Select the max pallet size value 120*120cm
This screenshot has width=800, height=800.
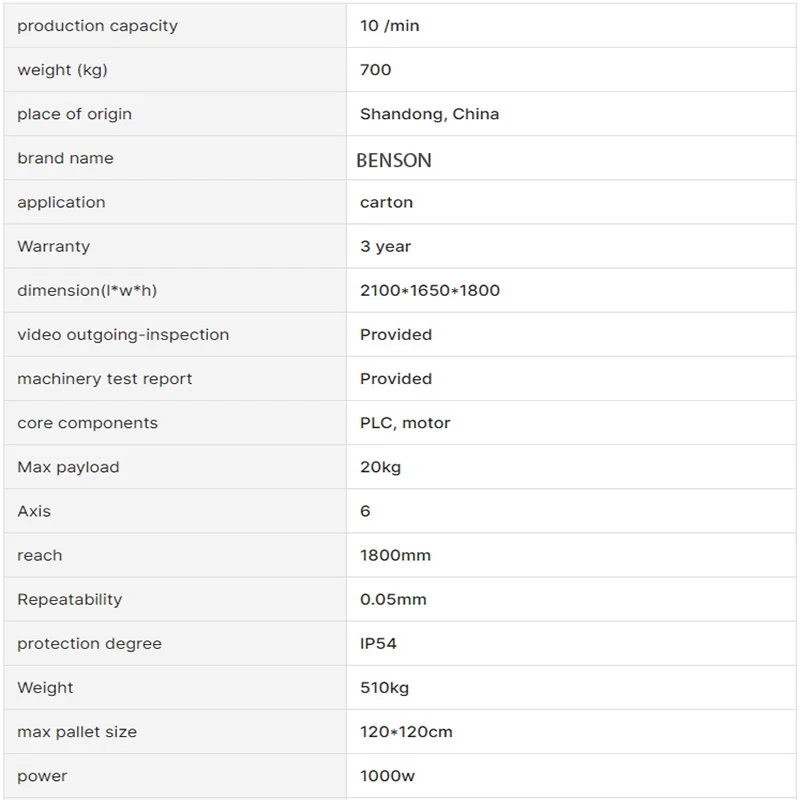(406, 732)
